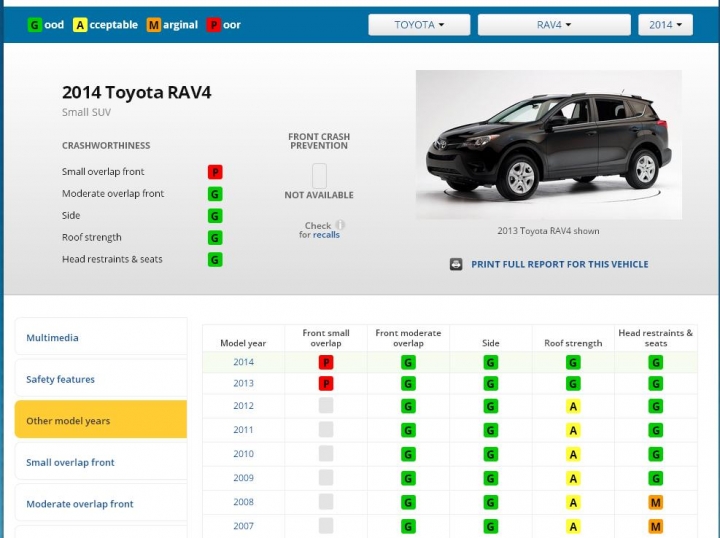
Task: Select the Other model years tab
Action: click(x=101, y=419)
